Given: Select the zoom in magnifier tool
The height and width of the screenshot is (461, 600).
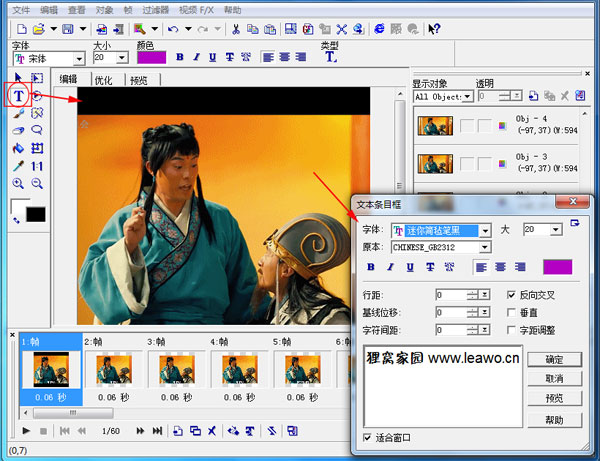Looking at the screenshot, I should 18,184.
